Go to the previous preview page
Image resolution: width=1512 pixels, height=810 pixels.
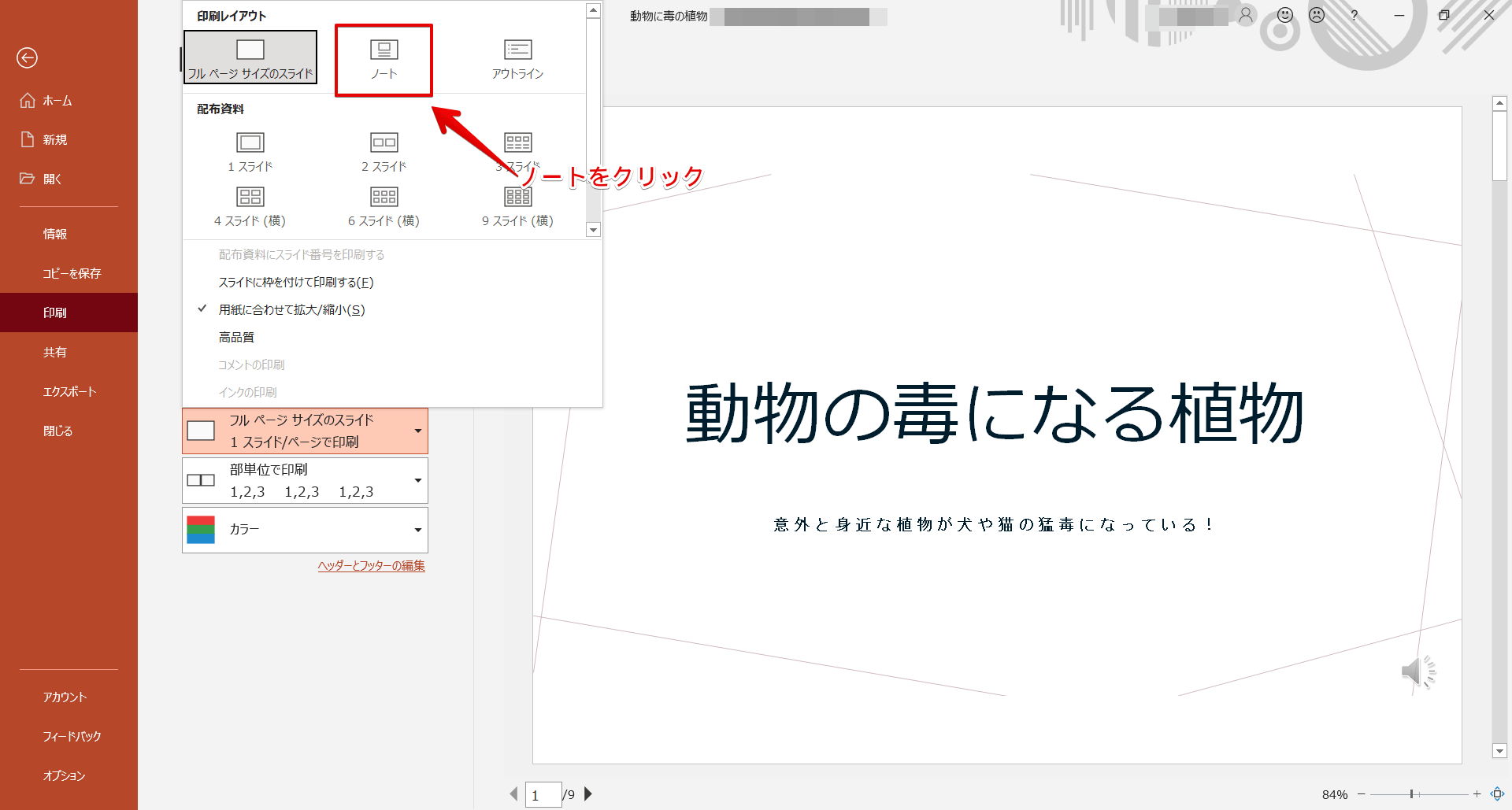coord(513,794)
